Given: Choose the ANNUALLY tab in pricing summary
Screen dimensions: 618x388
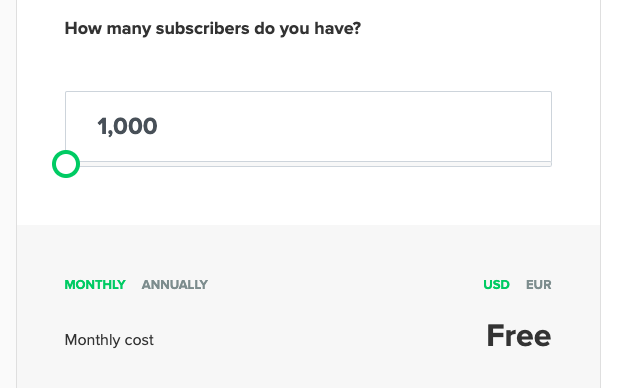Looking at the screenshot, I should (x=175, y=285).
